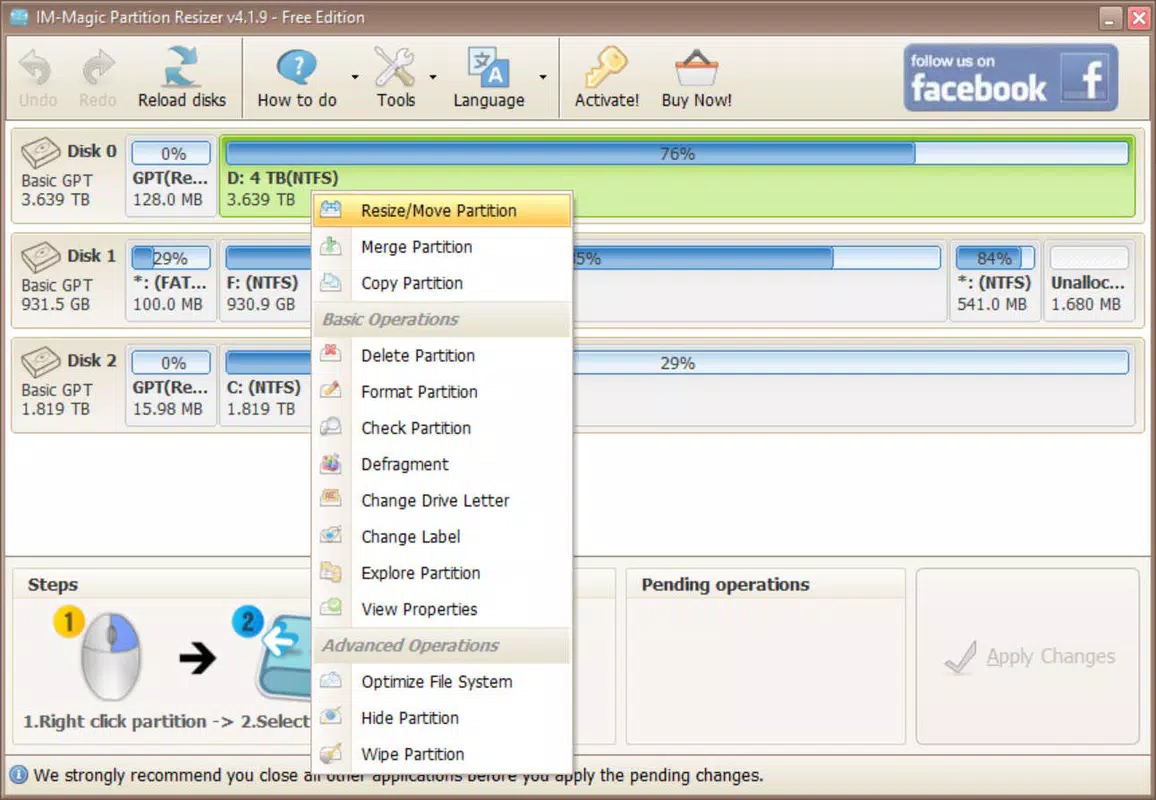Click the 84% usage bar on 541.0 MB partition
The image size is (1156, 800).
tap(995, 258)
